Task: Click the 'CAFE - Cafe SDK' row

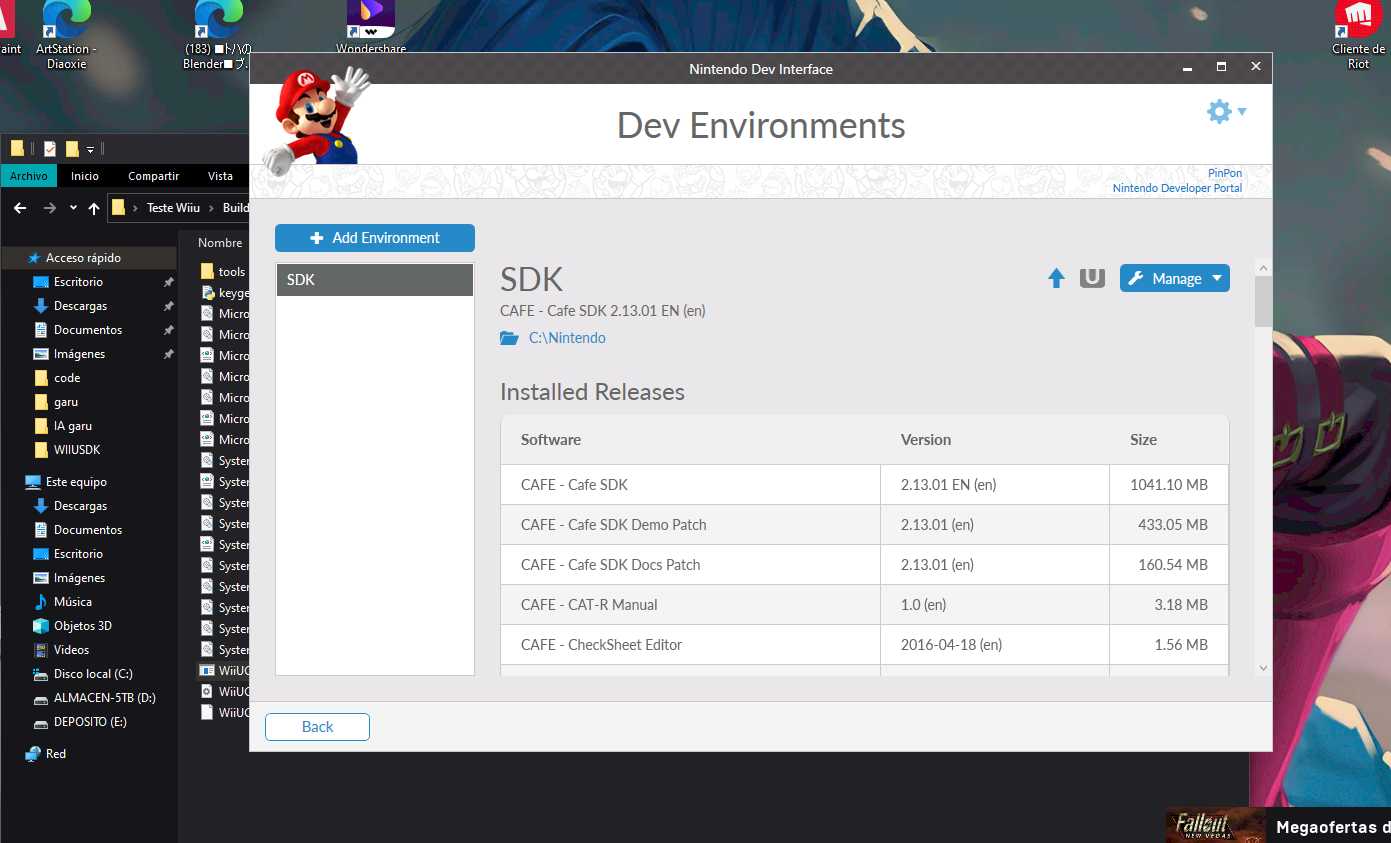Action: point(864,485)
